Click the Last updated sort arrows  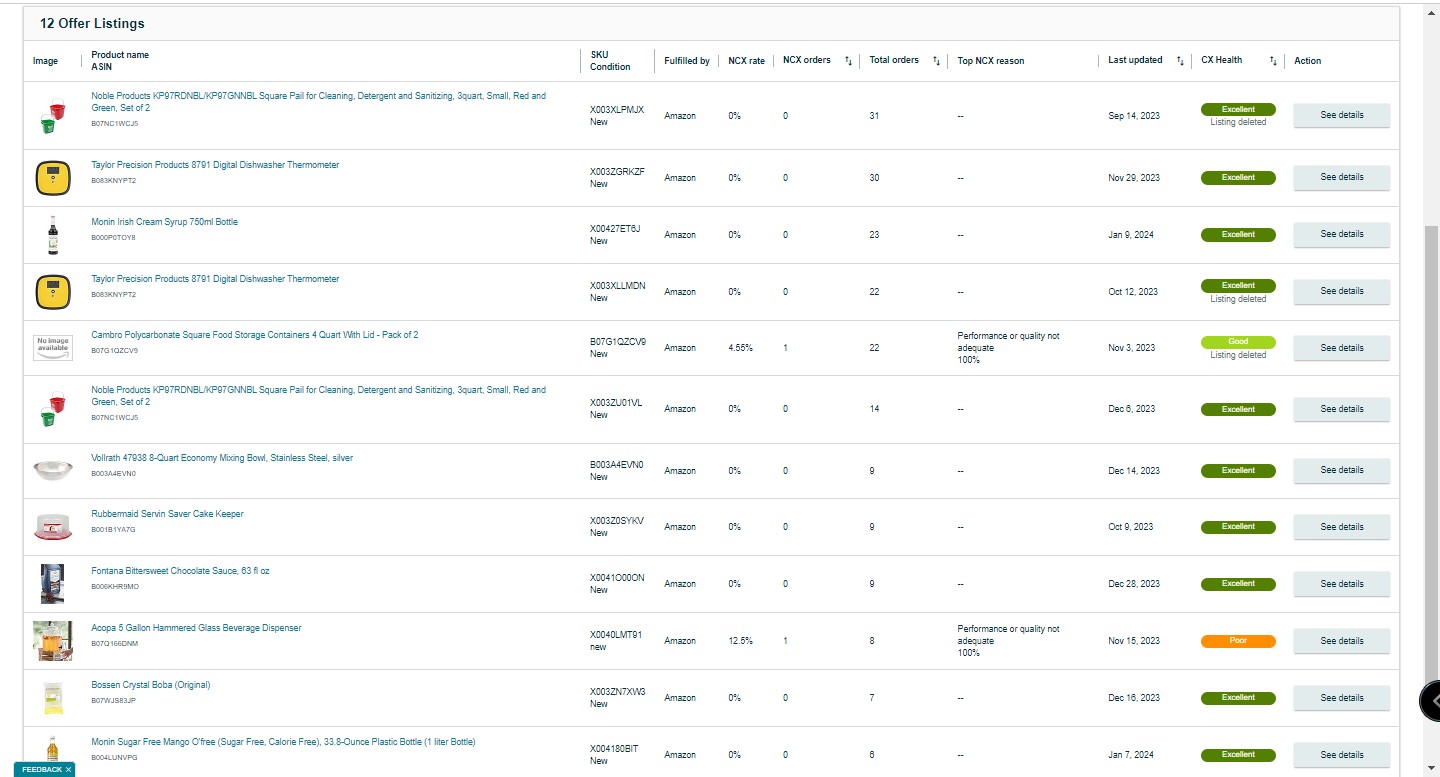pyautogui.click(x=1180, y=61)
